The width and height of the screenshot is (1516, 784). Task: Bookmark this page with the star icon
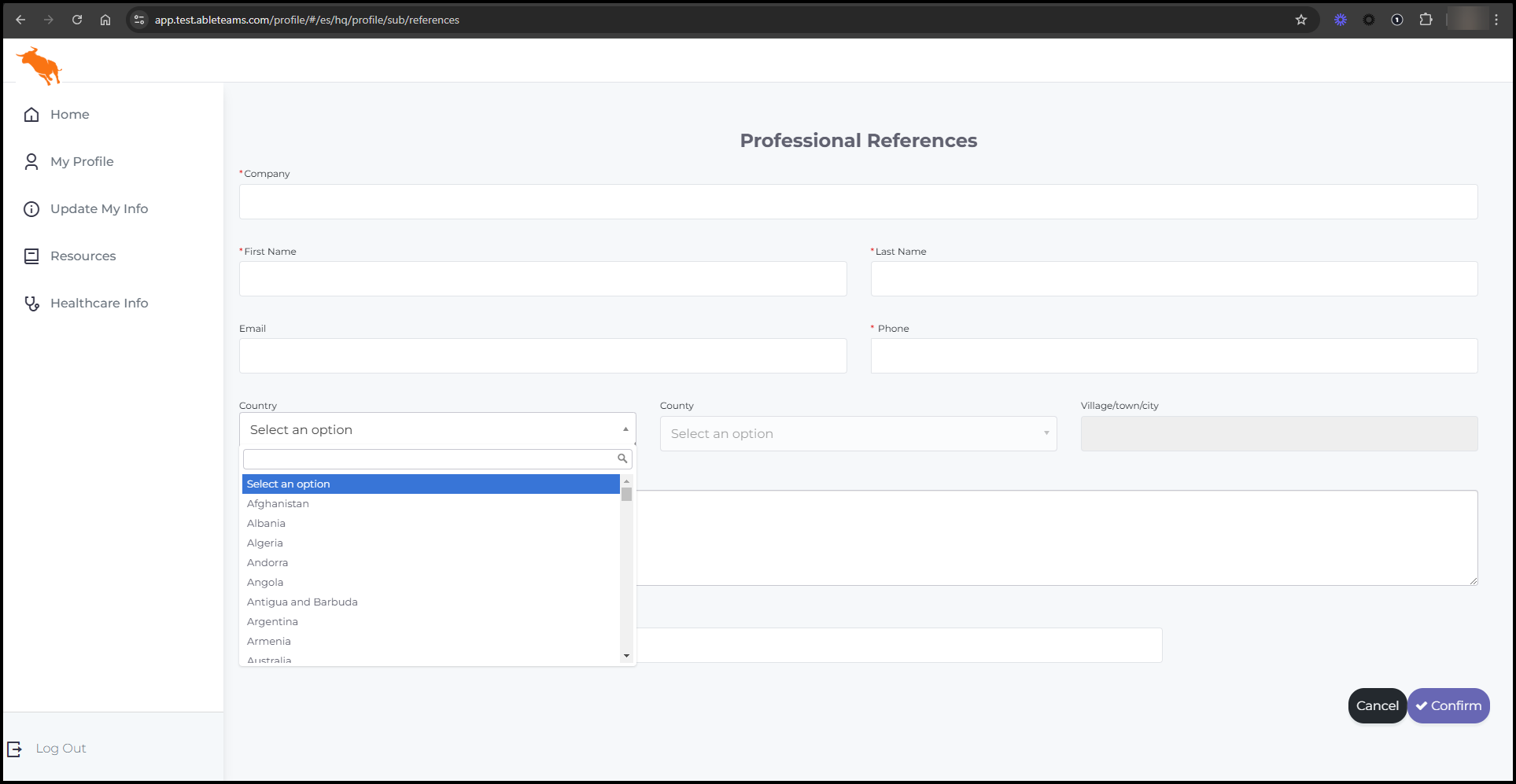1301,20
